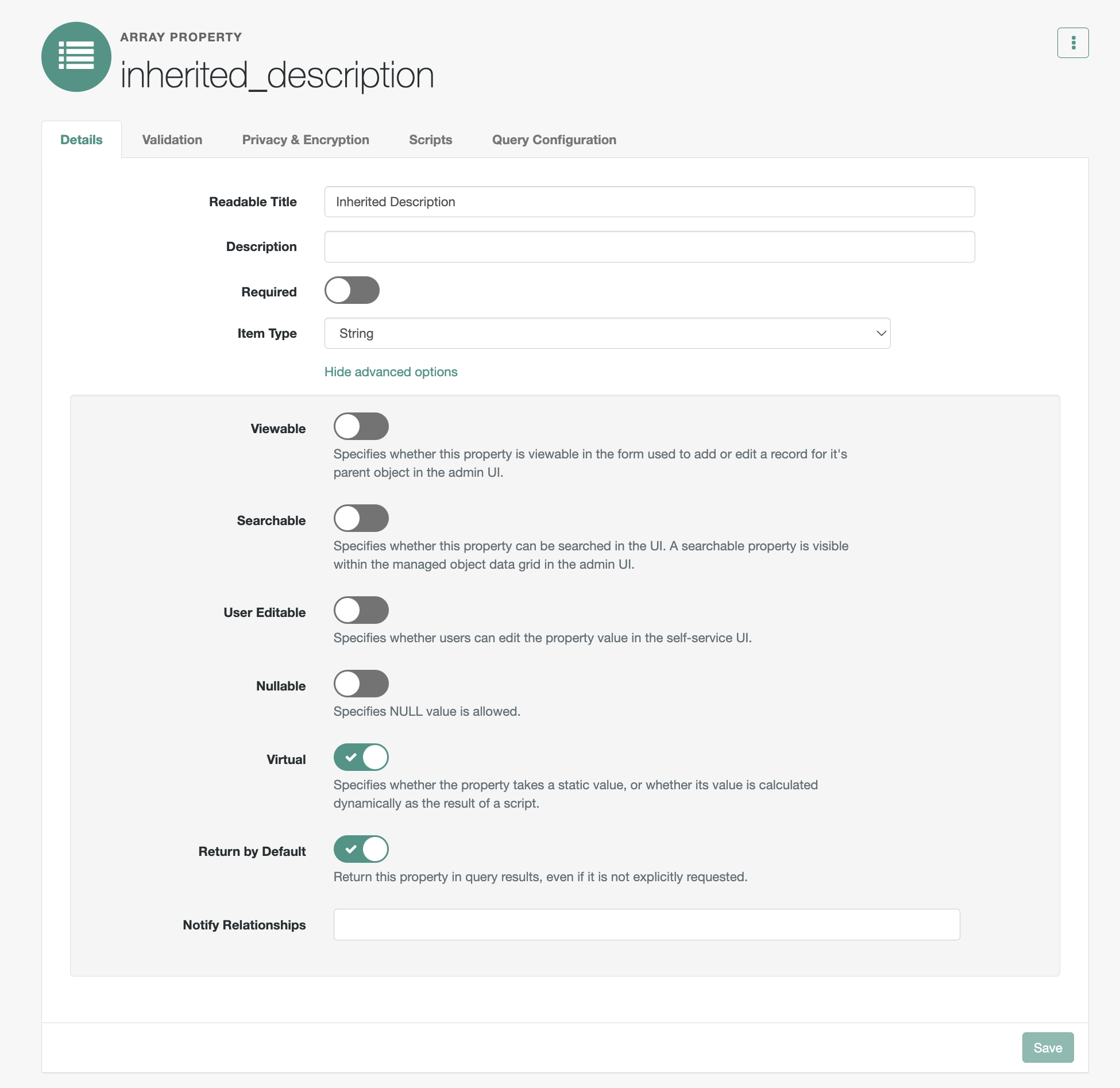This screenshot has height=1088, width=1120.
Task: Hide advanced options link
Action: pos(390,371)
